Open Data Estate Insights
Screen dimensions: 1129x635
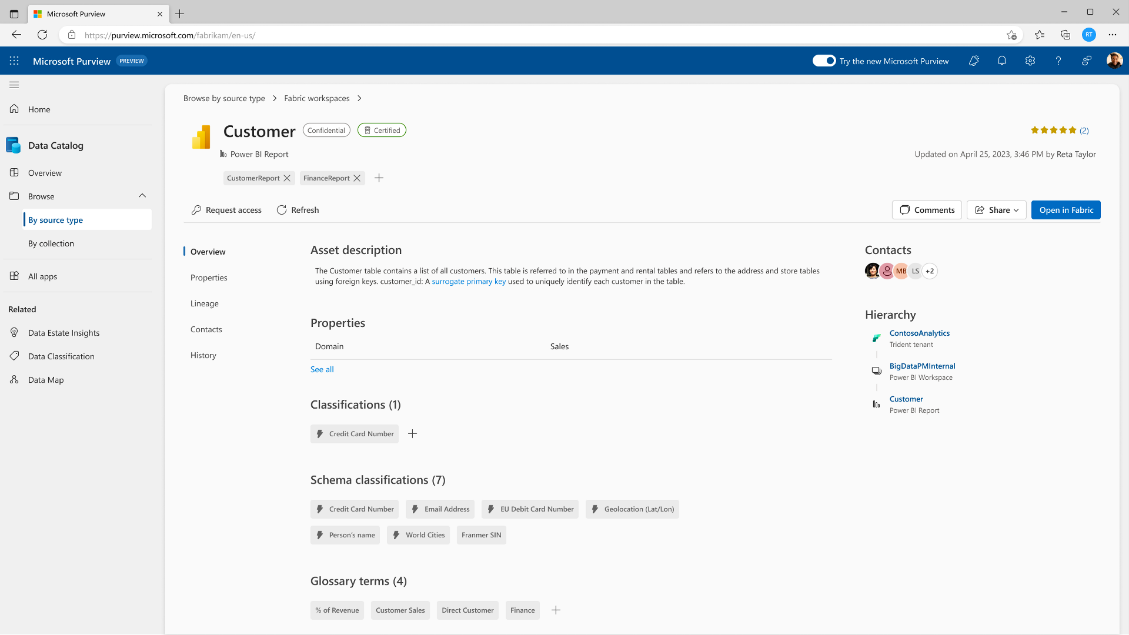coord(63,333)
